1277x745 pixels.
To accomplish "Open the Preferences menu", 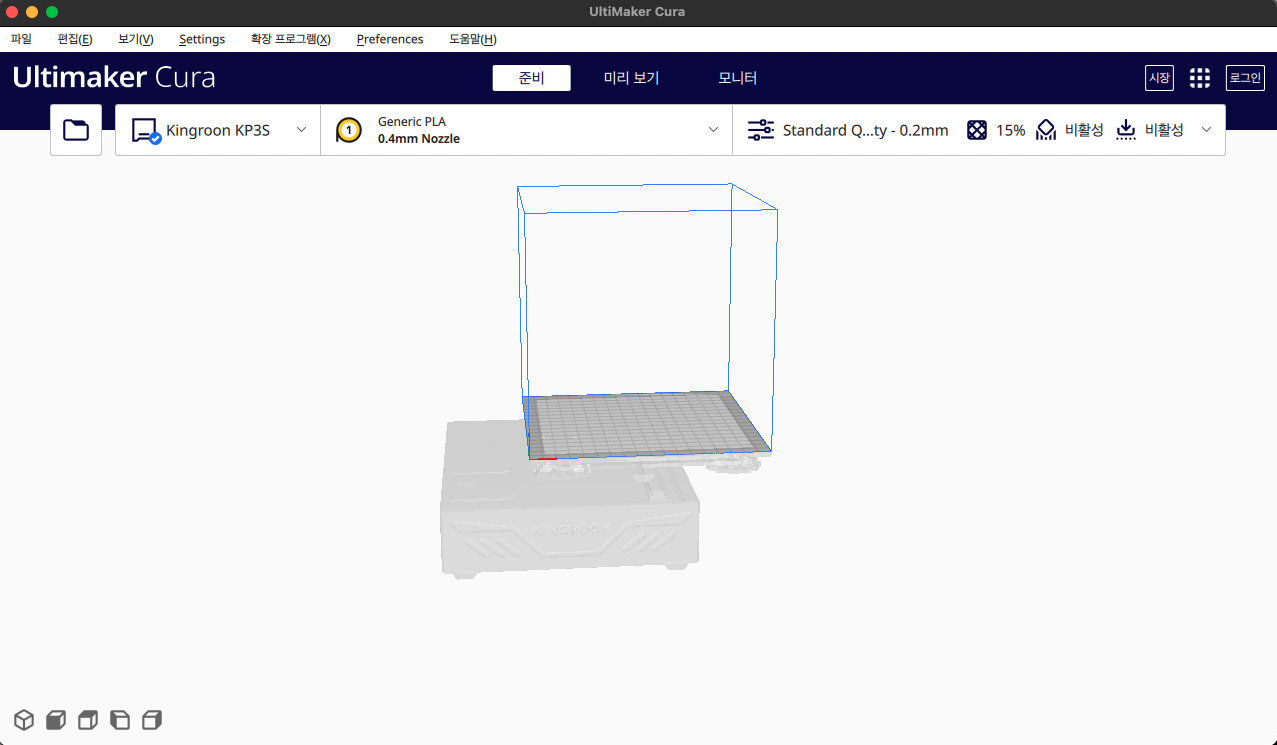I will [x=390, y=39].
